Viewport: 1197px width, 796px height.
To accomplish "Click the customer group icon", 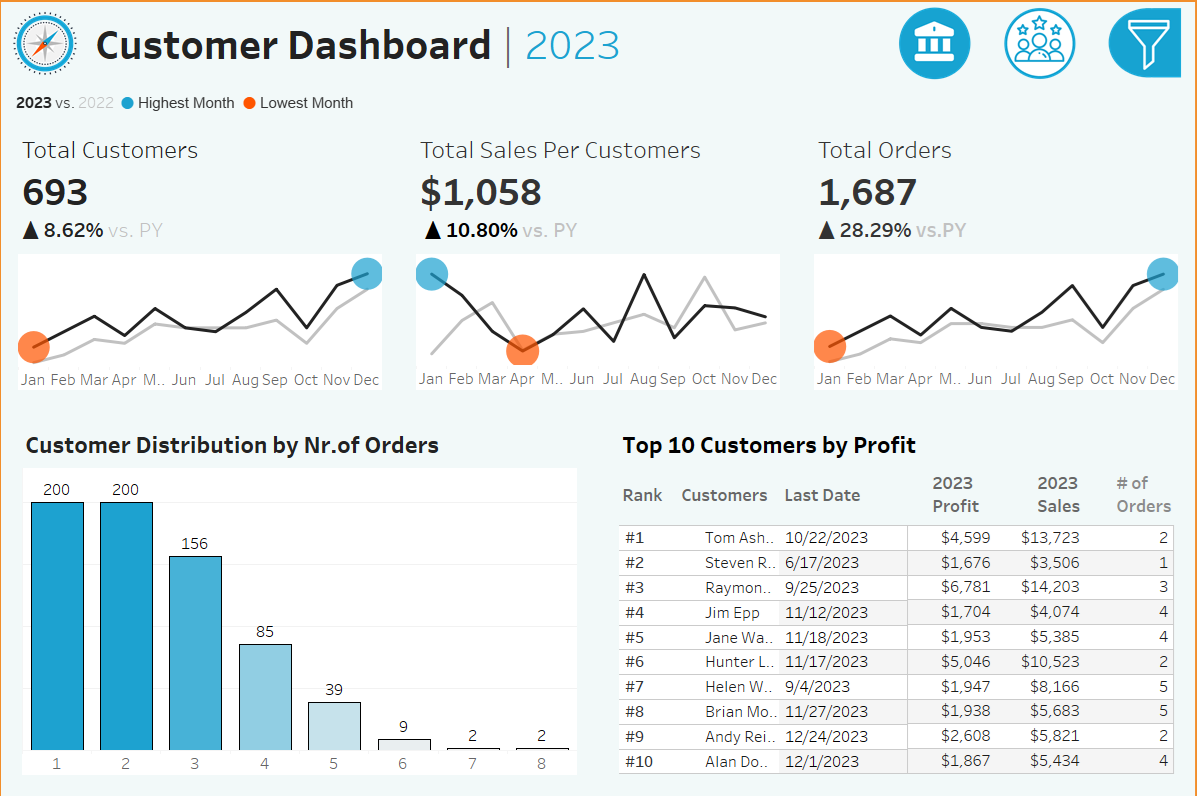I will [1040, 43].
